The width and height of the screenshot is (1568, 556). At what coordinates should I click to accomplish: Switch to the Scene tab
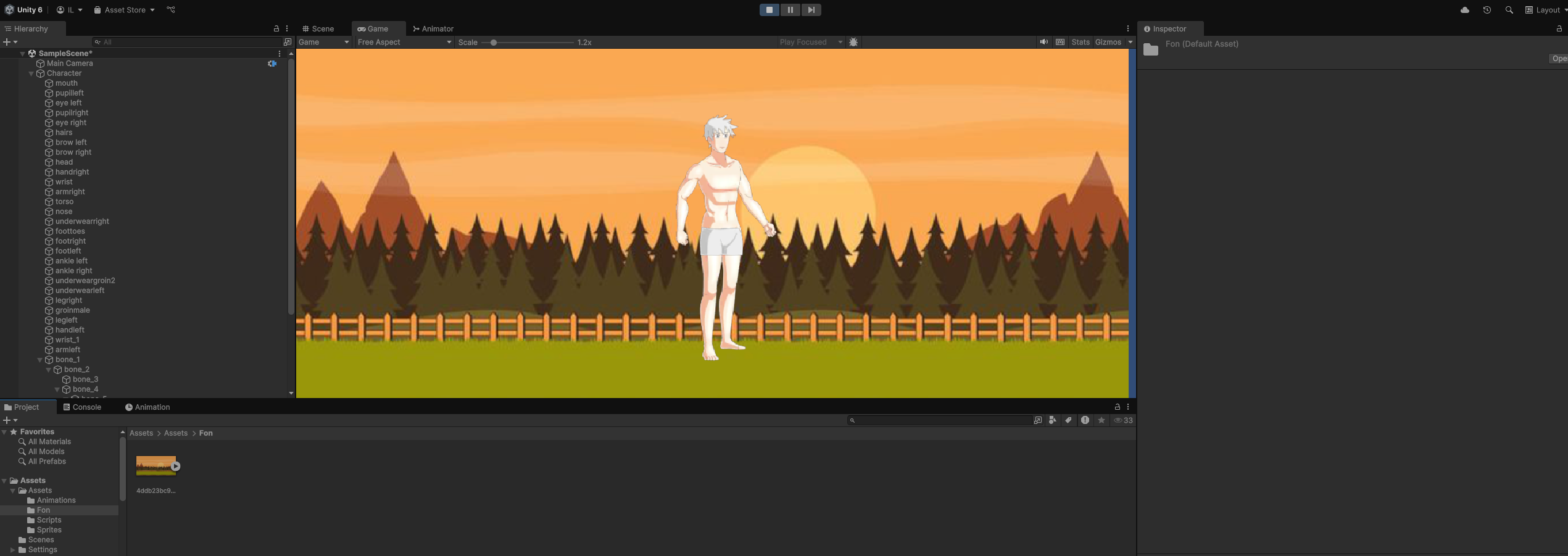pyautogui.click(x=318, y=29)
